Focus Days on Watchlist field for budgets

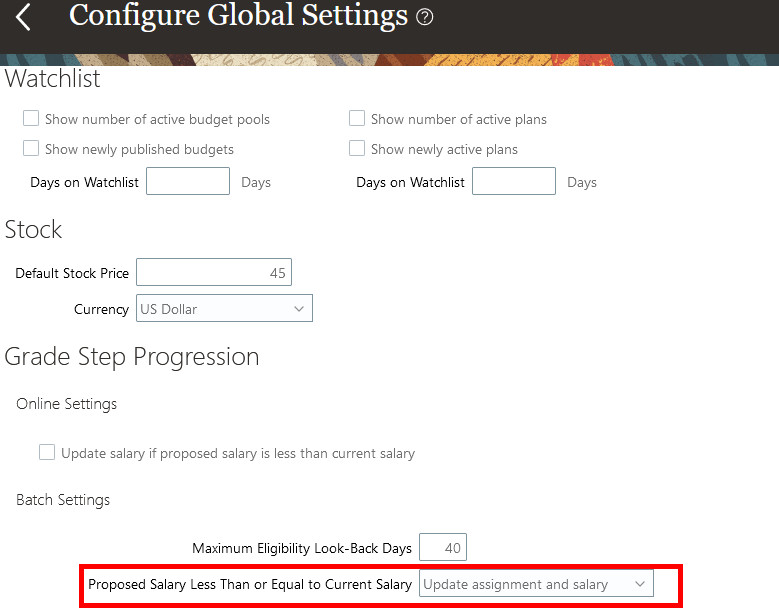[x=188, y=182]
